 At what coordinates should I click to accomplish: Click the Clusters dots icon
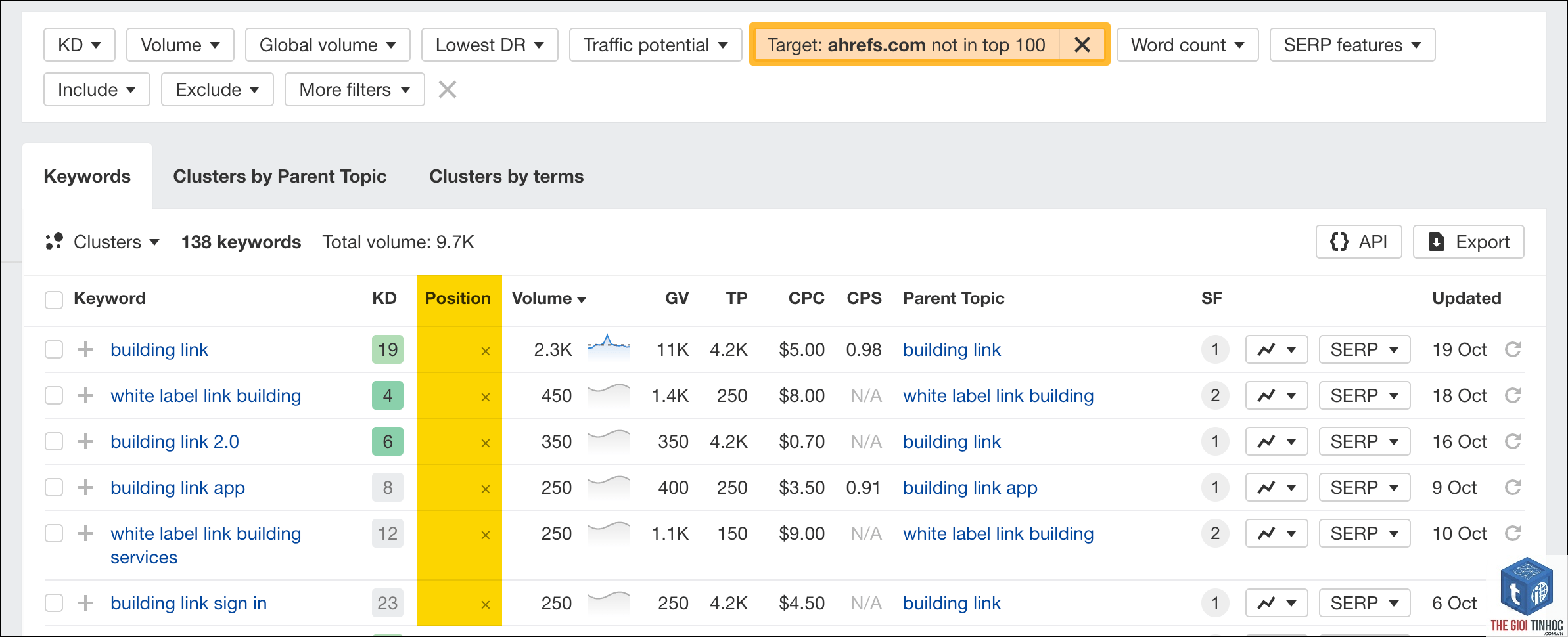54,242
